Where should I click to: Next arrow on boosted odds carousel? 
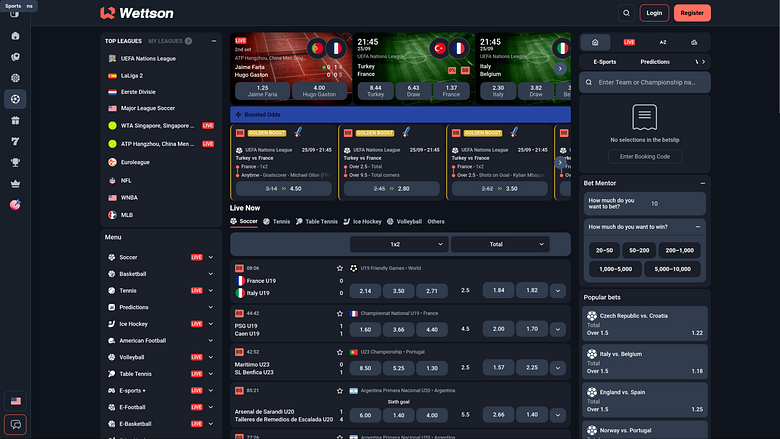[560, 162]
